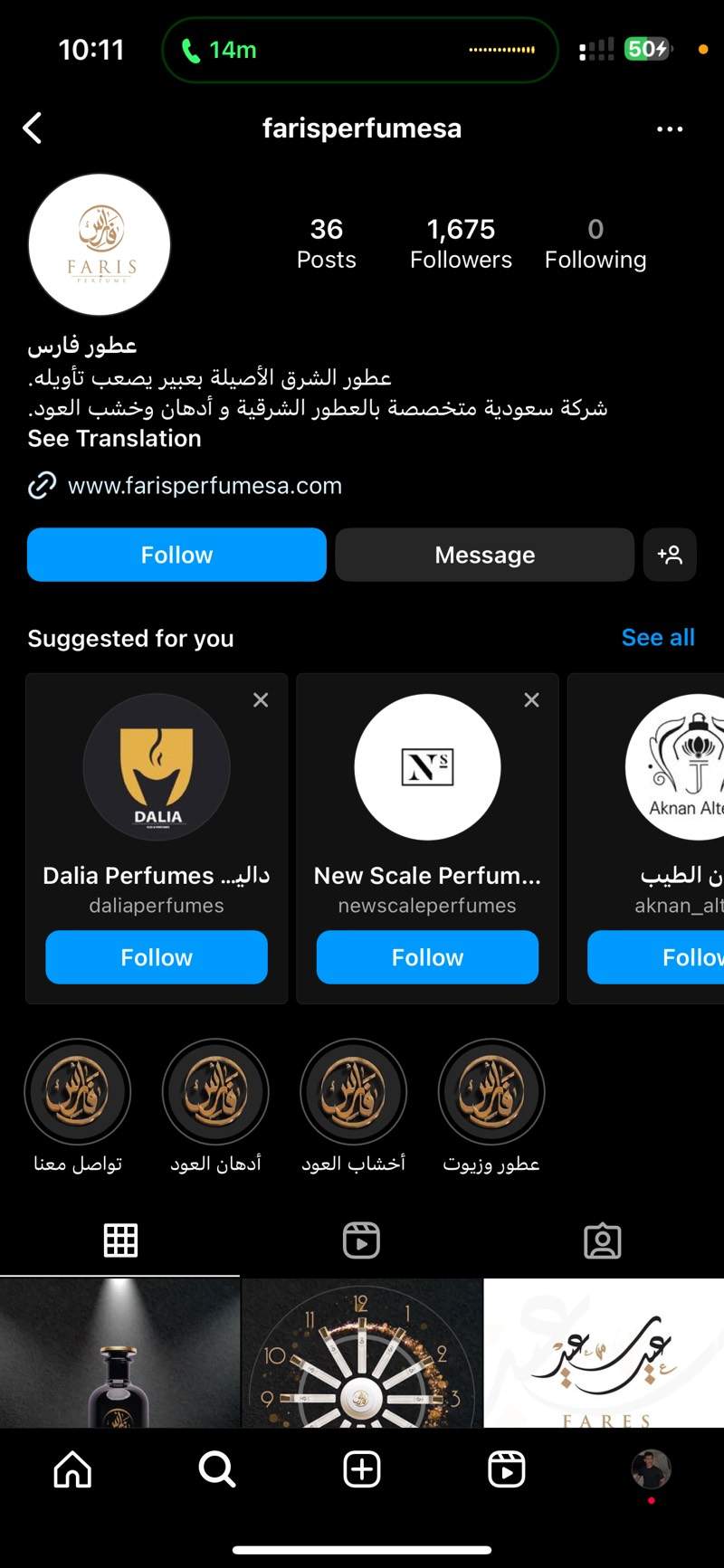This screenshot has width=724, height=1568.
Task: Tap the create new post icon
Action: coord(362,1469)
